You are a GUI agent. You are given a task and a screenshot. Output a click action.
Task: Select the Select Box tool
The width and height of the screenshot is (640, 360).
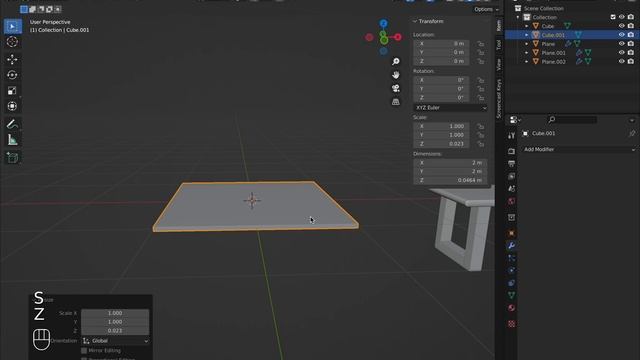[x=12, y=27]
